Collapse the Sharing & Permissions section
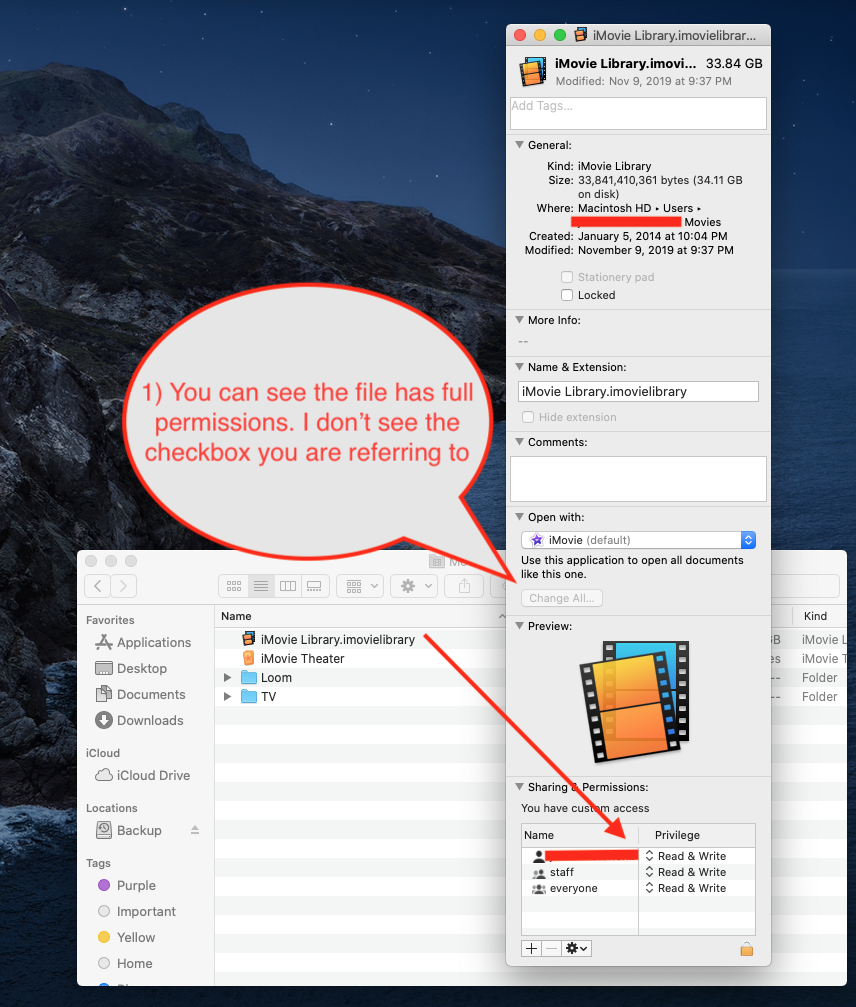 tap(520, 787)
